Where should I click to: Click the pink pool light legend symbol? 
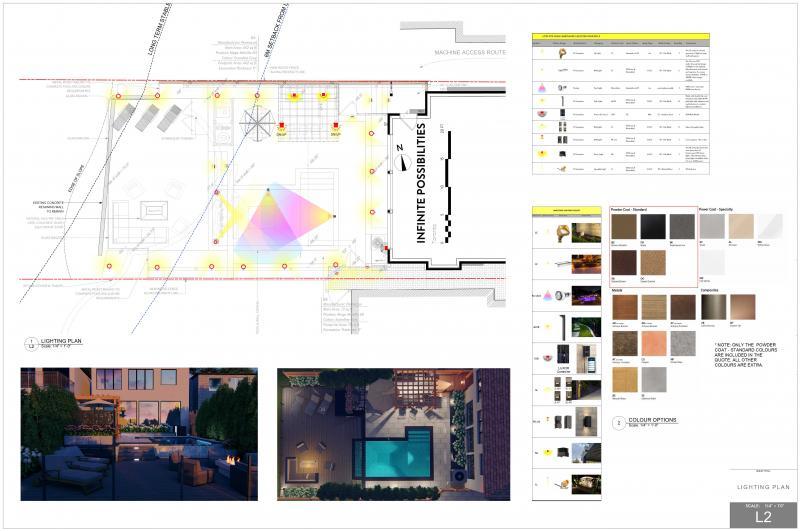pos(546,298)
